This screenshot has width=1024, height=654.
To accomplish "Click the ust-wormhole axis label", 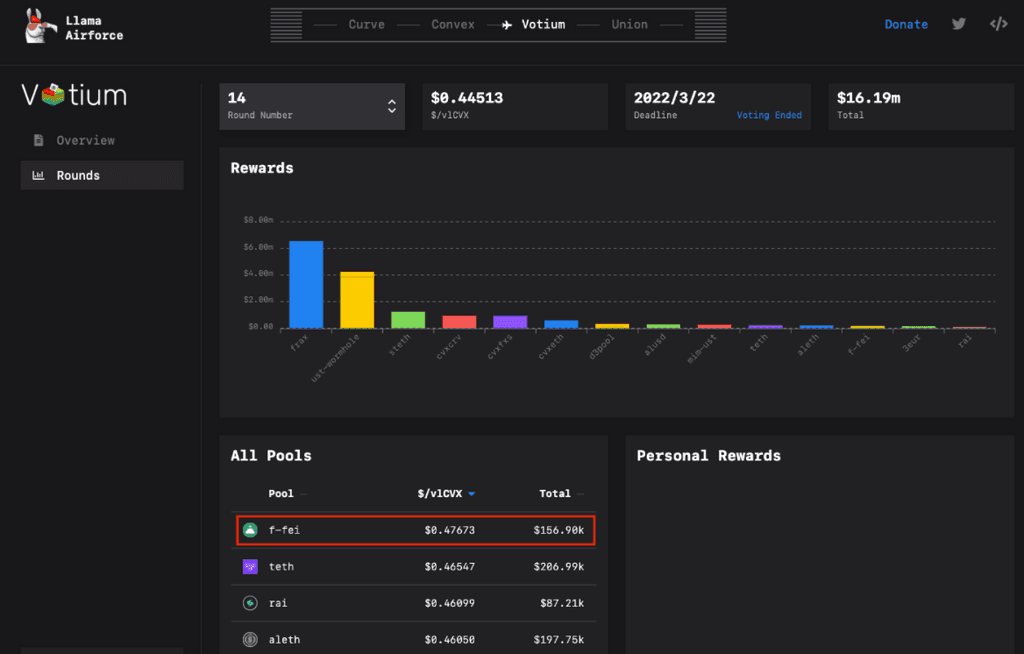I will pyautogui.click(x=335, y=358).
